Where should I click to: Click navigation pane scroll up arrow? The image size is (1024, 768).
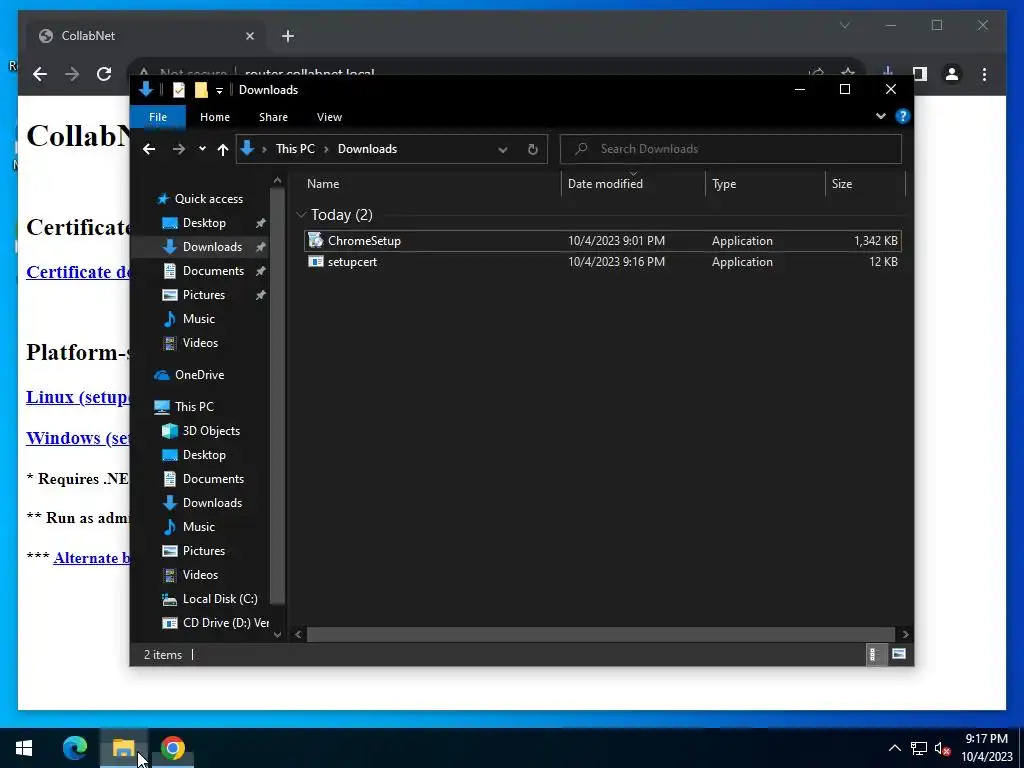278,180
